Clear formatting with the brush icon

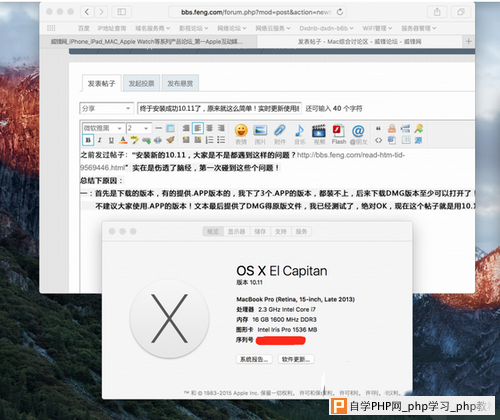click(170, 140)
